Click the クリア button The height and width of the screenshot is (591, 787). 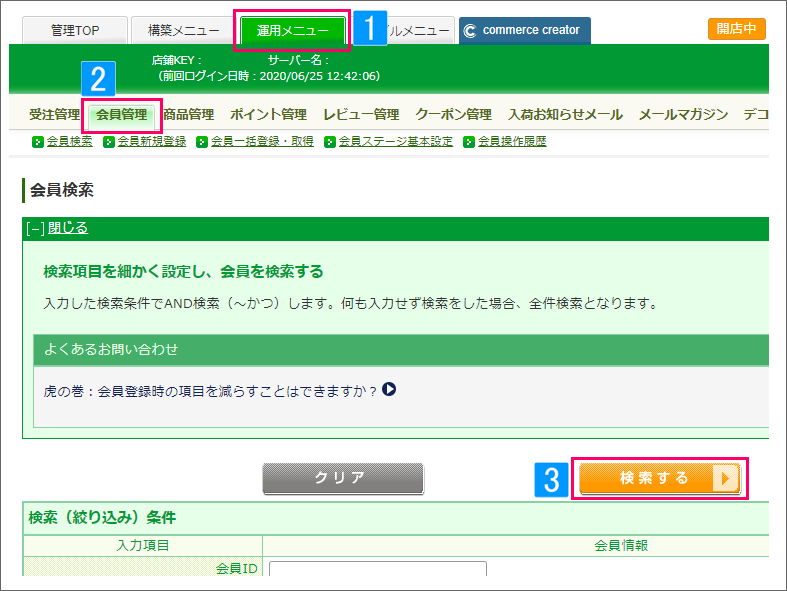[x=343, y=478]
